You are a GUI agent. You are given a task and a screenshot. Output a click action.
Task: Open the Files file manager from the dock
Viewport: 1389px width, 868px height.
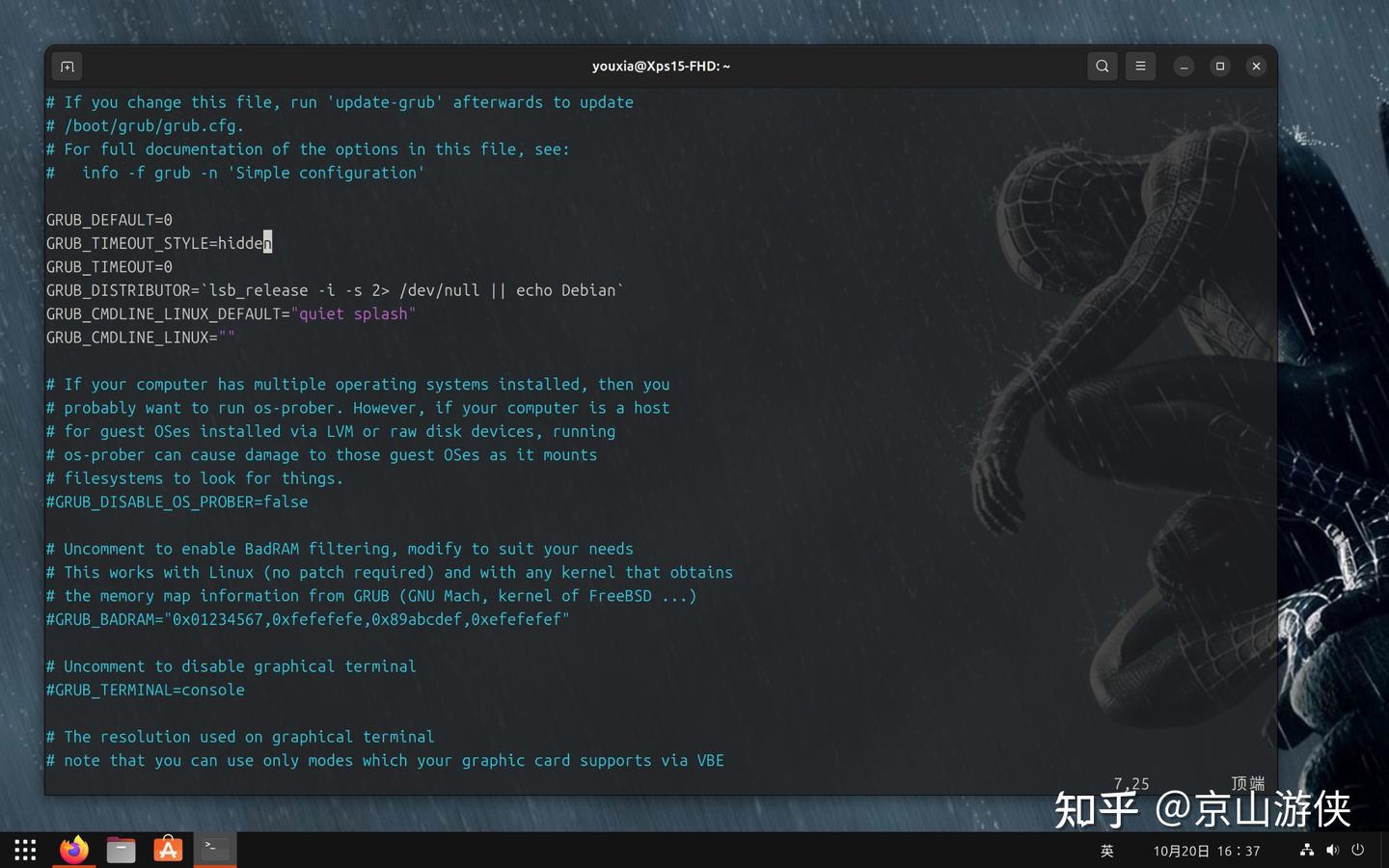pyautogui.click(x=121, y=850)
